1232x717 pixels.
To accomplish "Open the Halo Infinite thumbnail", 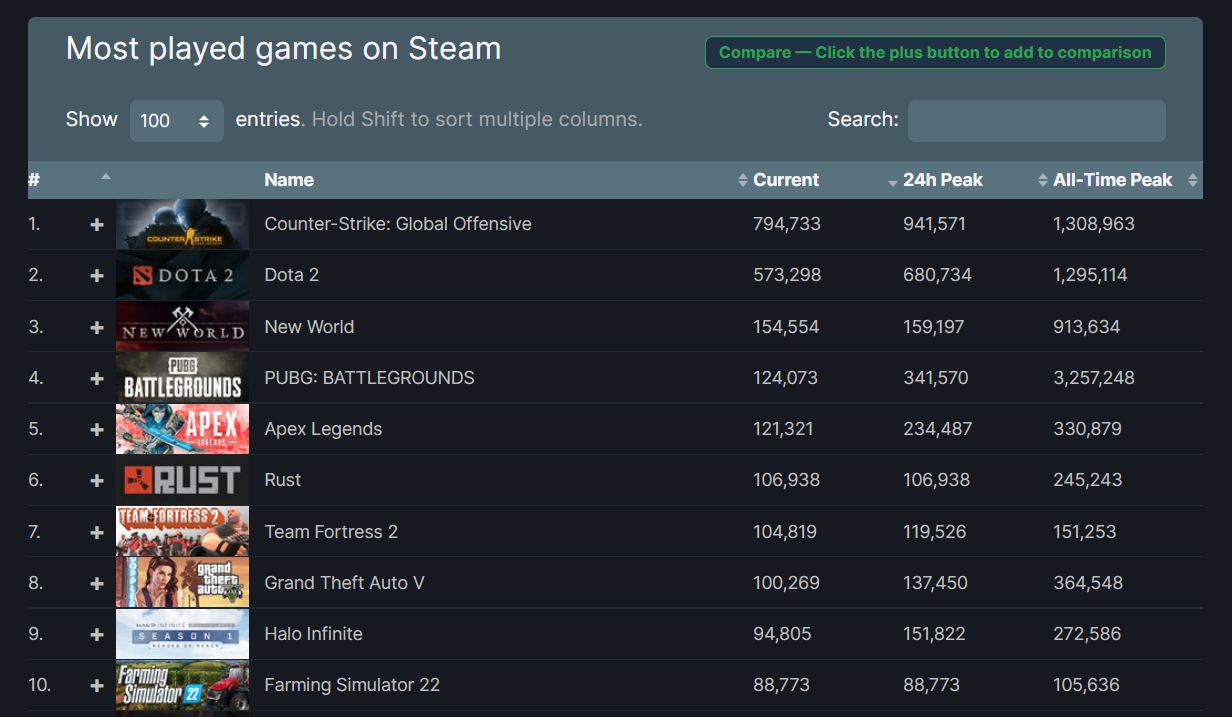I will [x=182, y=634].
